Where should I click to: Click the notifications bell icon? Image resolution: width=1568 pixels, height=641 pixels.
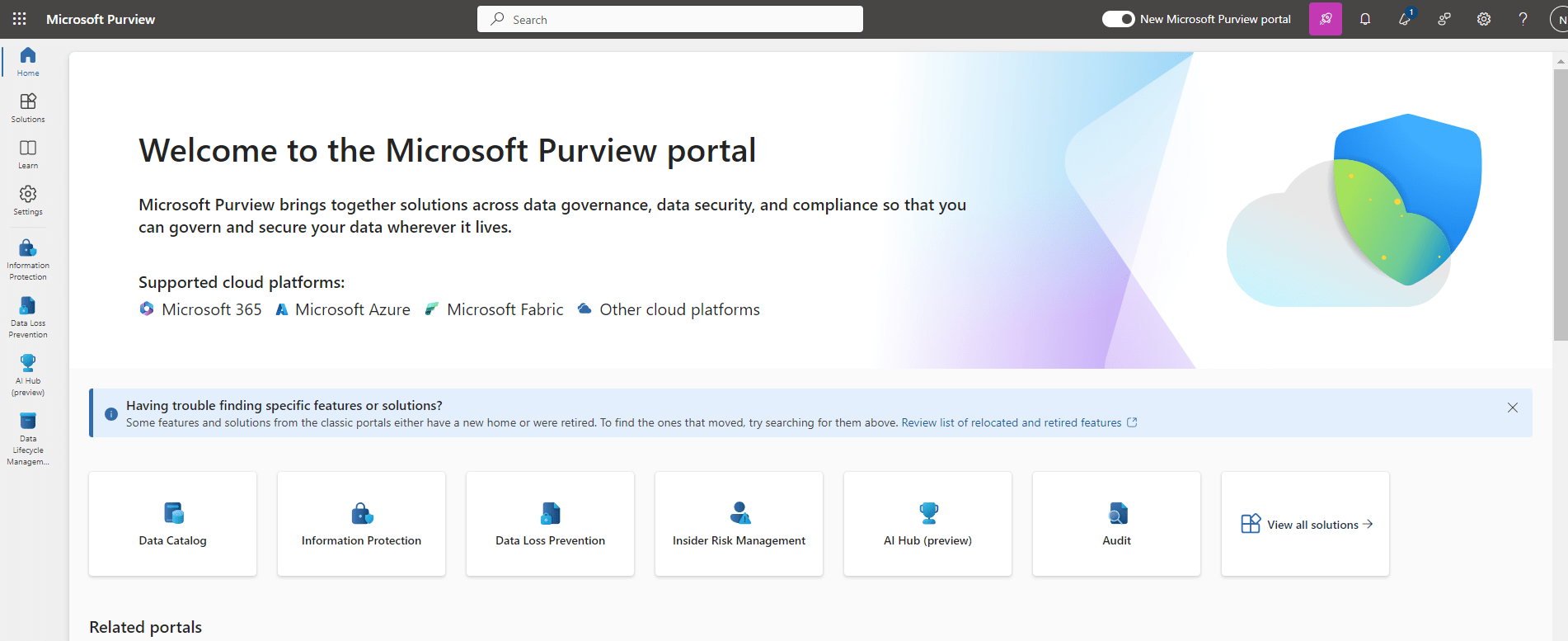tap(1365, 19)
